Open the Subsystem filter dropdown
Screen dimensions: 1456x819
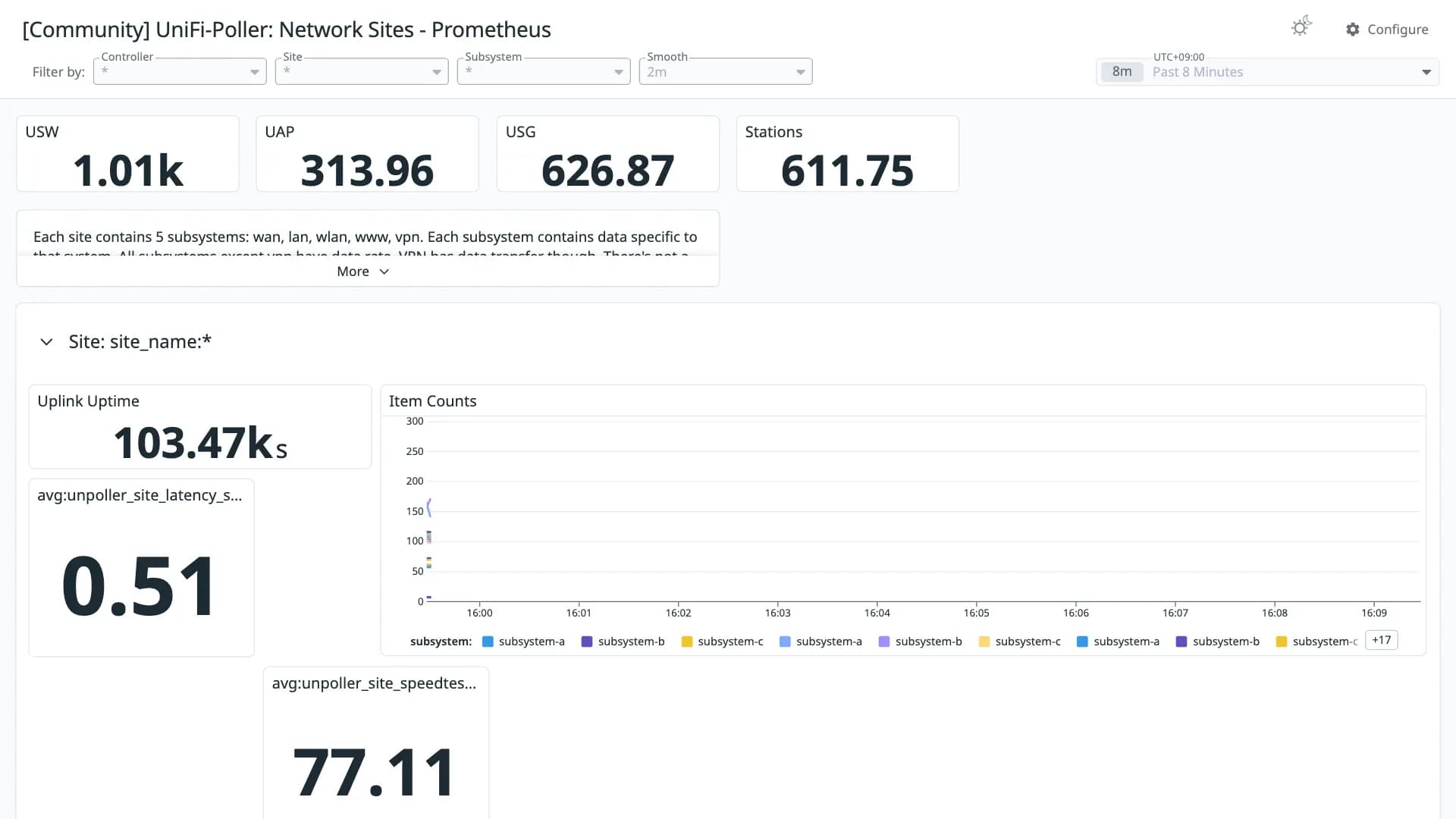pos(544,71)
